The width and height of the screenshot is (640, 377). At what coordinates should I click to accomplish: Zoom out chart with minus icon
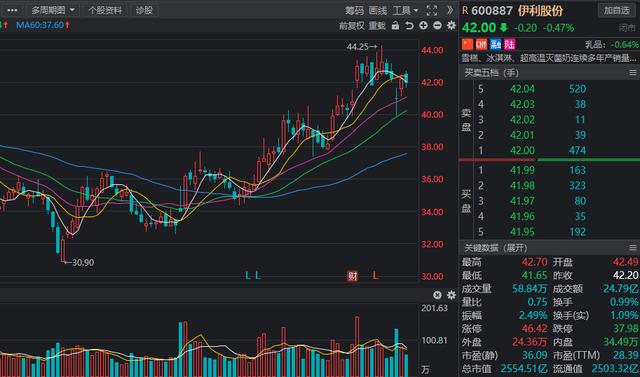(437, 25)
